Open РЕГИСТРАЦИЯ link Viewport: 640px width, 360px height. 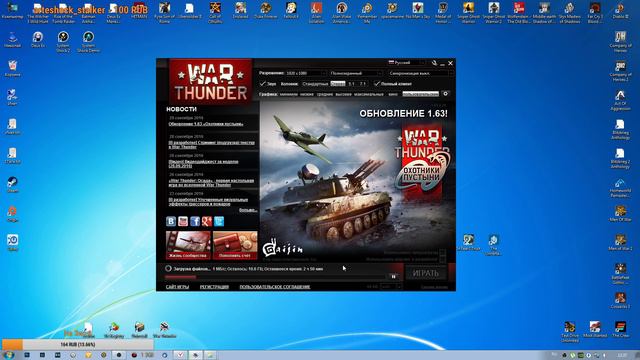214,287
